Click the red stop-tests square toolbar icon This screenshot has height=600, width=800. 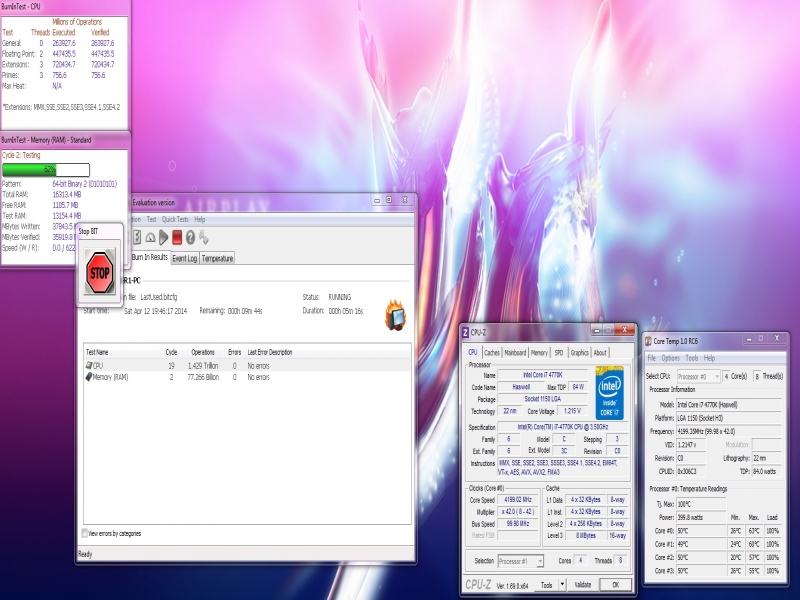(x=177, y=237)
